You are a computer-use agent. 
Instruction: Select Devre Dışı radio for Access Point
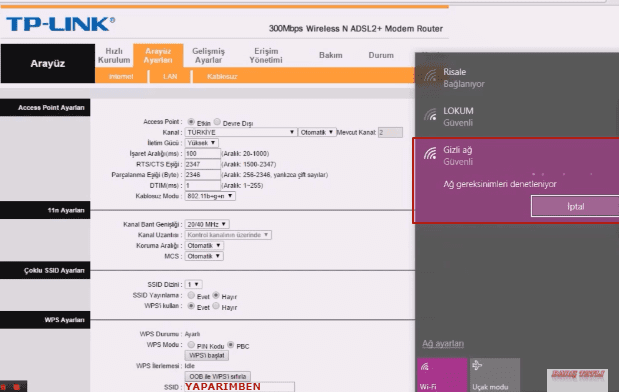[217, 122]
